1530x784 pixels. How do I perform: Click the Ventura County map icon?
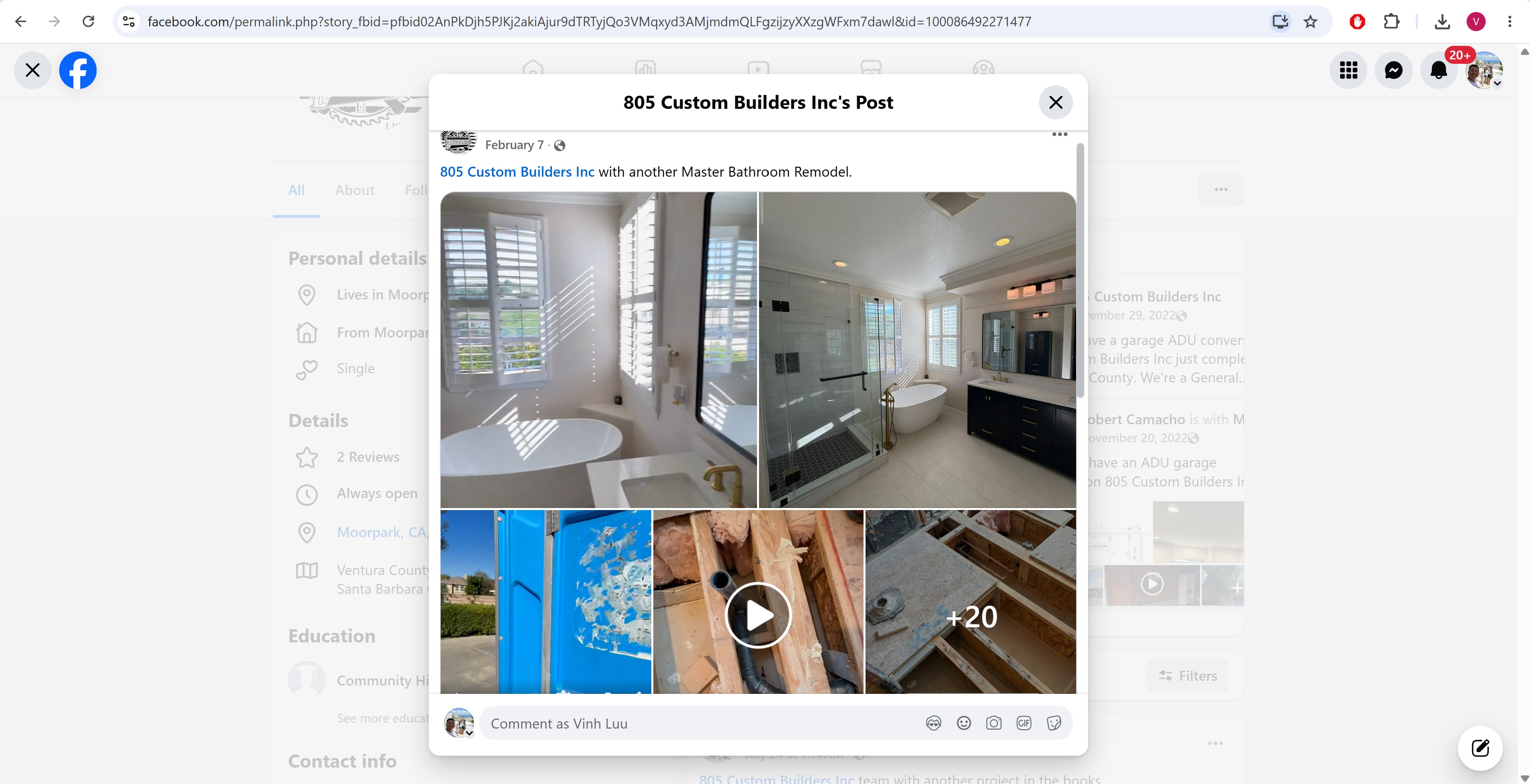pyautogui.click(x=306, y=571)
